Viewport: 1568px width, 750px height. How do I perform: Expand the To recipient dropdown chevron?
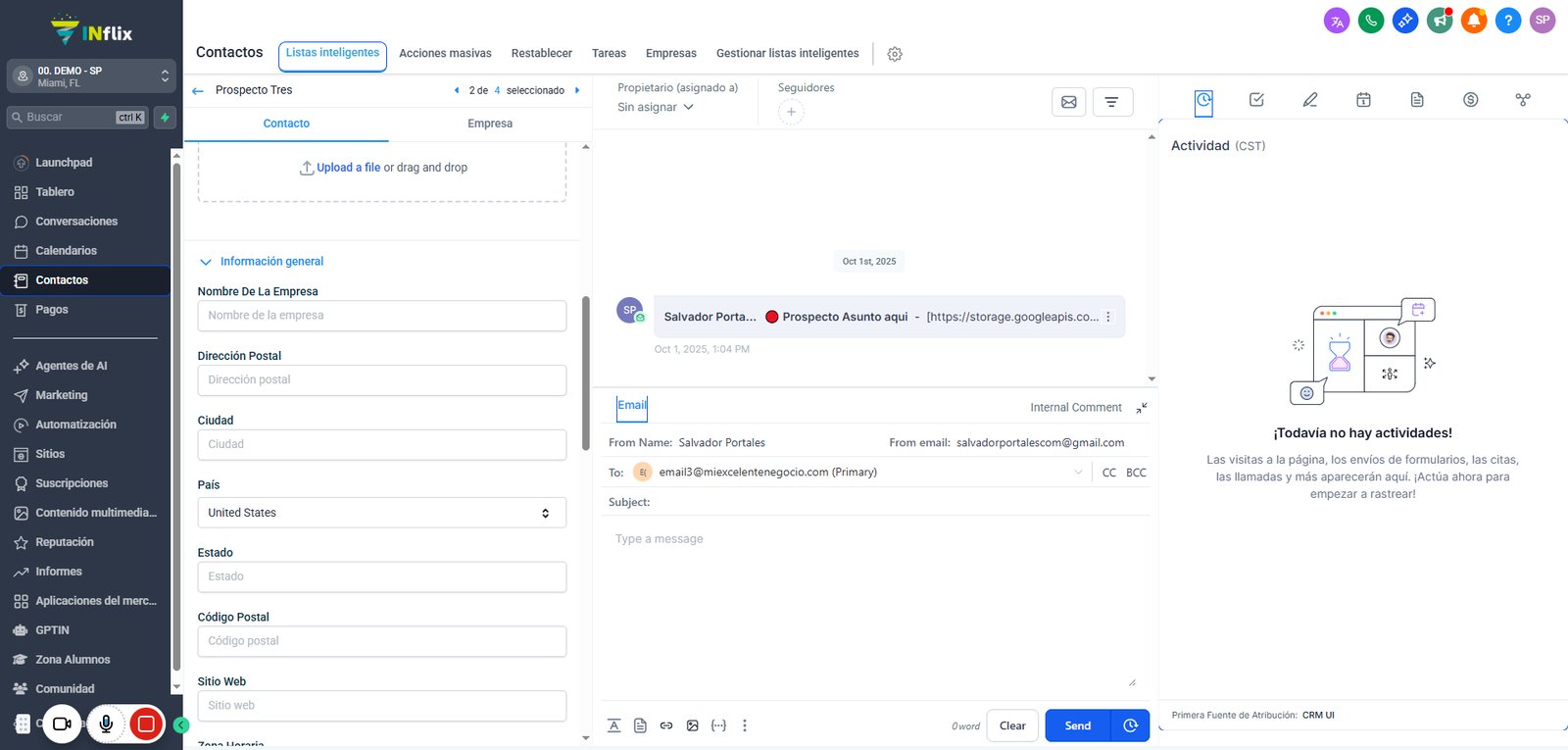coord(1078,473)
